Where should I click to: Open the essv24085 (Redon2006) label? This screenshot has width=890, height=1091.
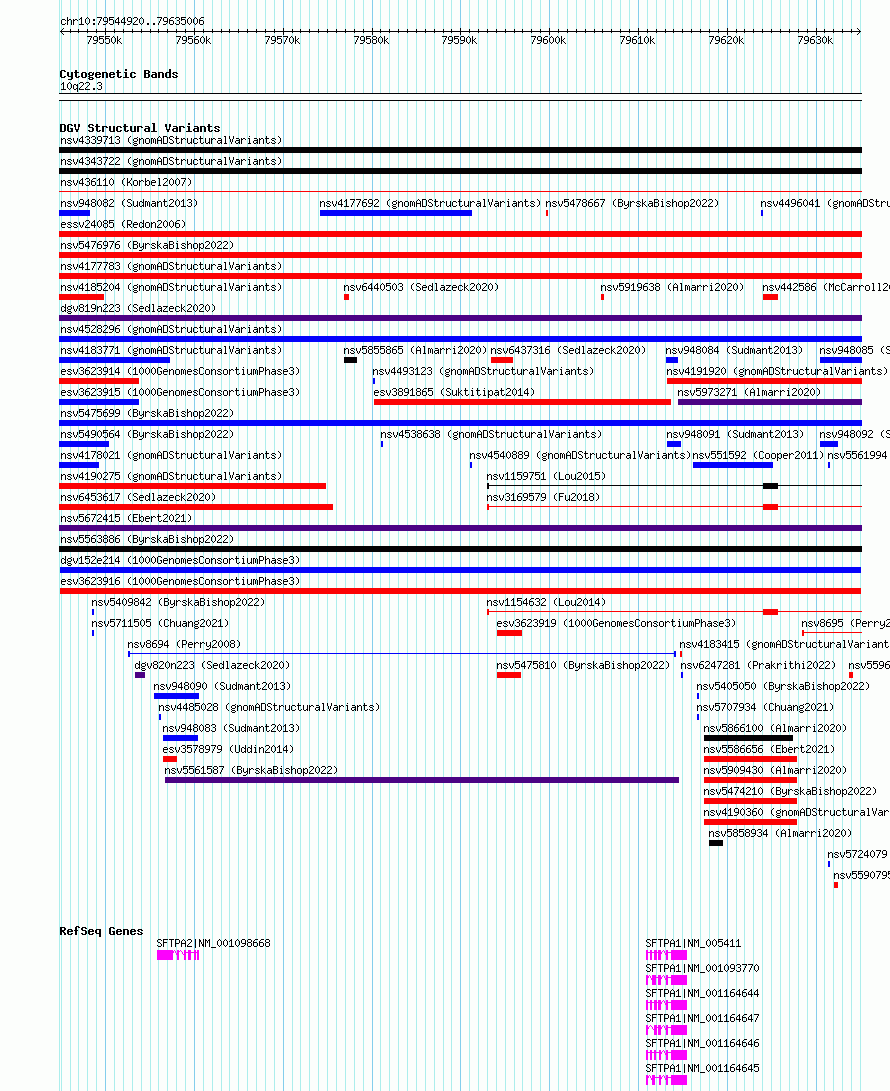click(123, 224)
